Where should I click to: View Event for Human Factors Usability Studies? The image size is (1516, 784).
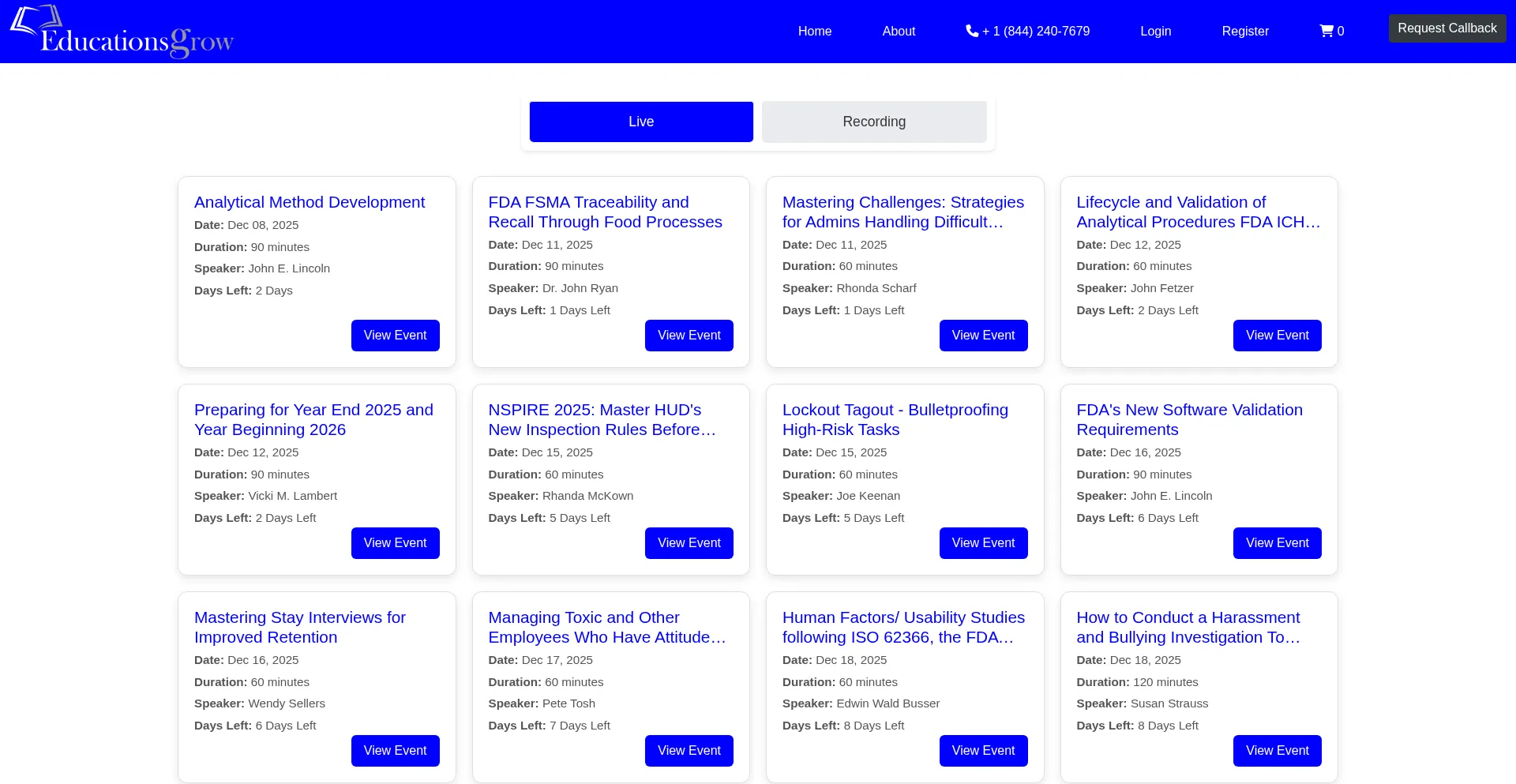click(983, 751)
